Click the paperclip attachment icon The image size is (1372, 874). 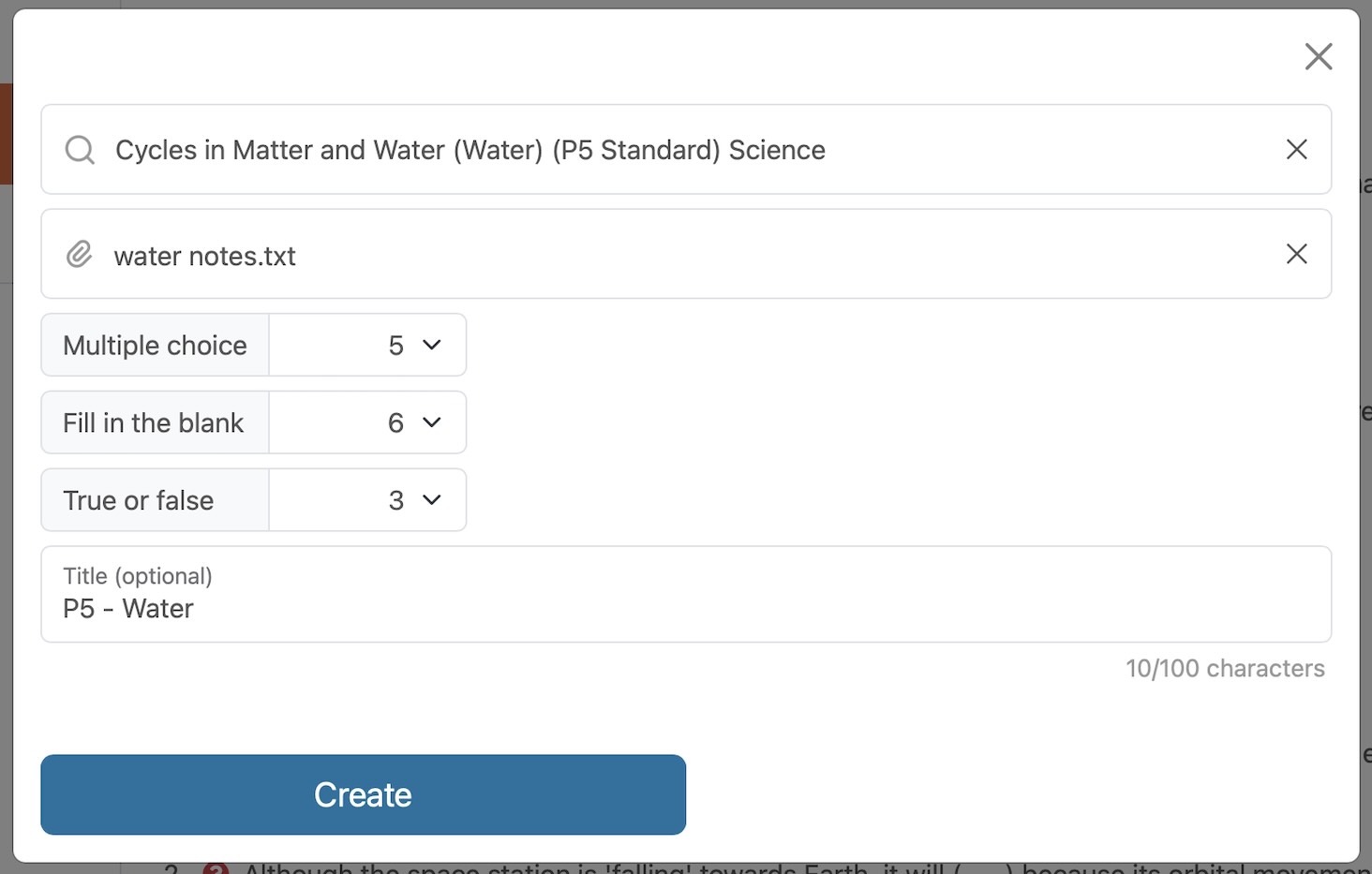click(80, 254)
